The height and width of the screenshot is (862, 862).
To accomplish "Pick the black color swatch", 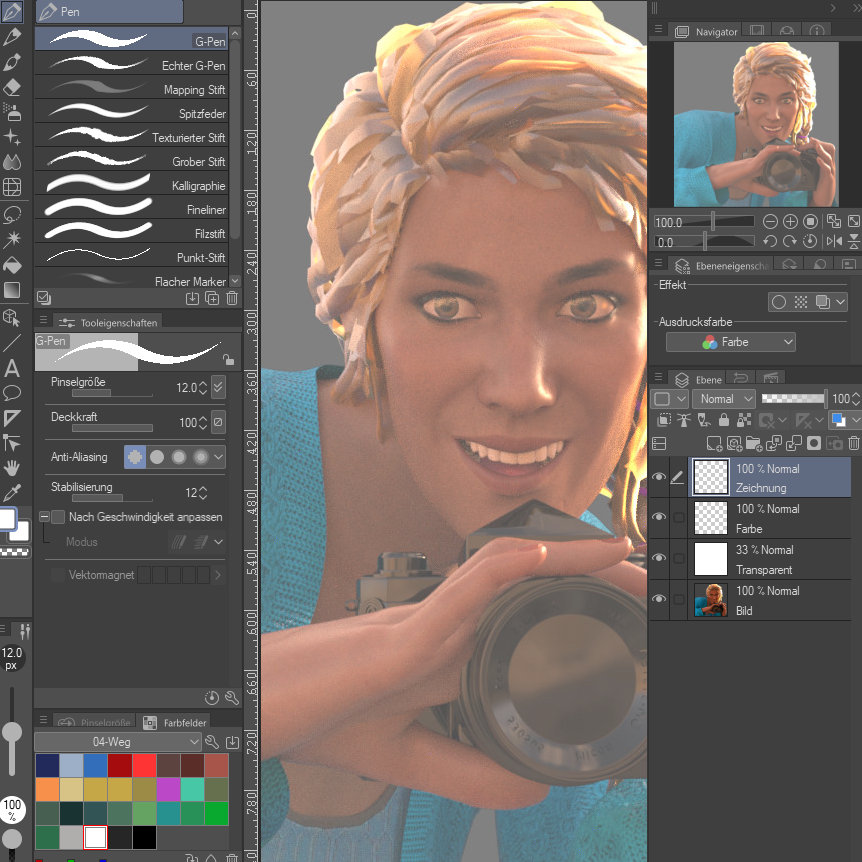I will pyautogui.click(x=144, y=836).
